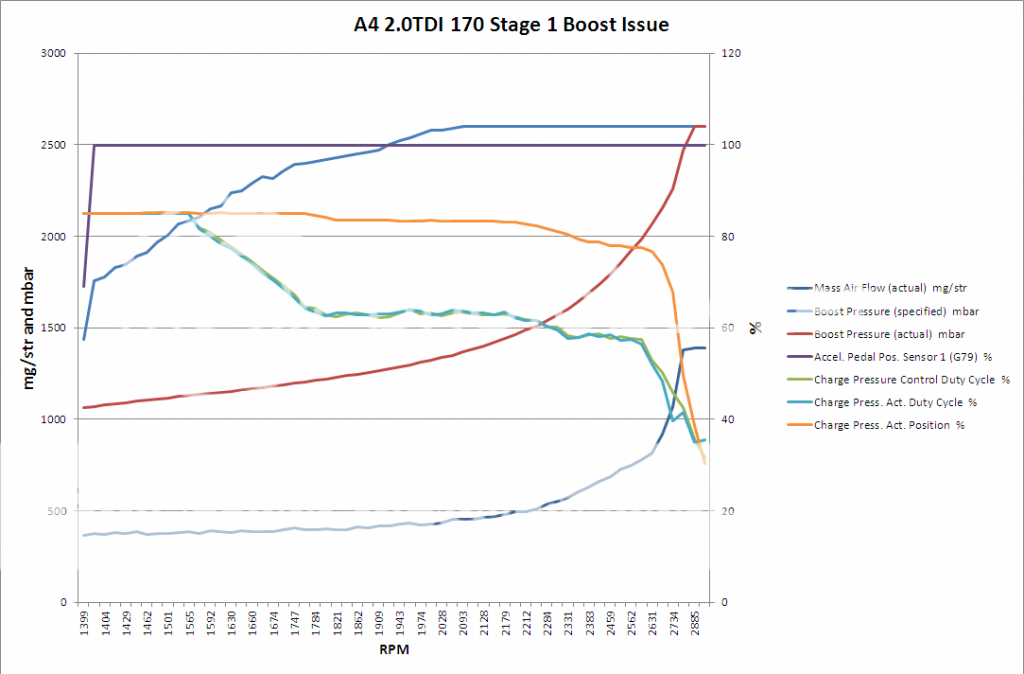Screen dimensions: 1024x674
Task: Click the "0" label on the right axis
Action: click(724, 602)
